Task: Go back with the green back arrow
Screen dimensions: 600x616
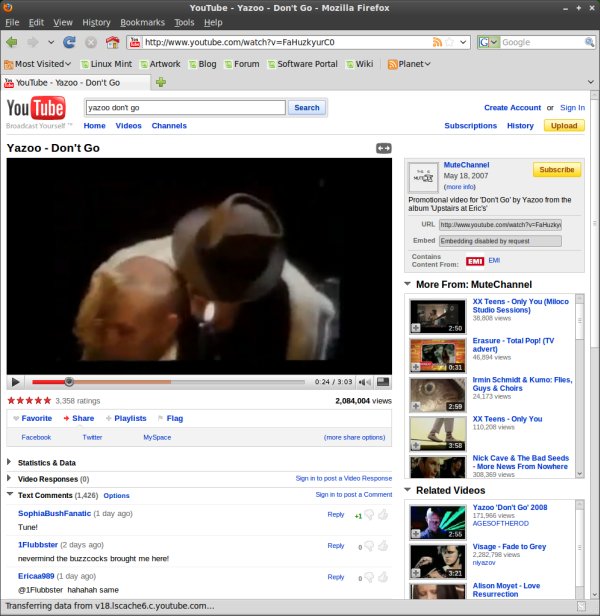Action: click(x=12, y=42)
